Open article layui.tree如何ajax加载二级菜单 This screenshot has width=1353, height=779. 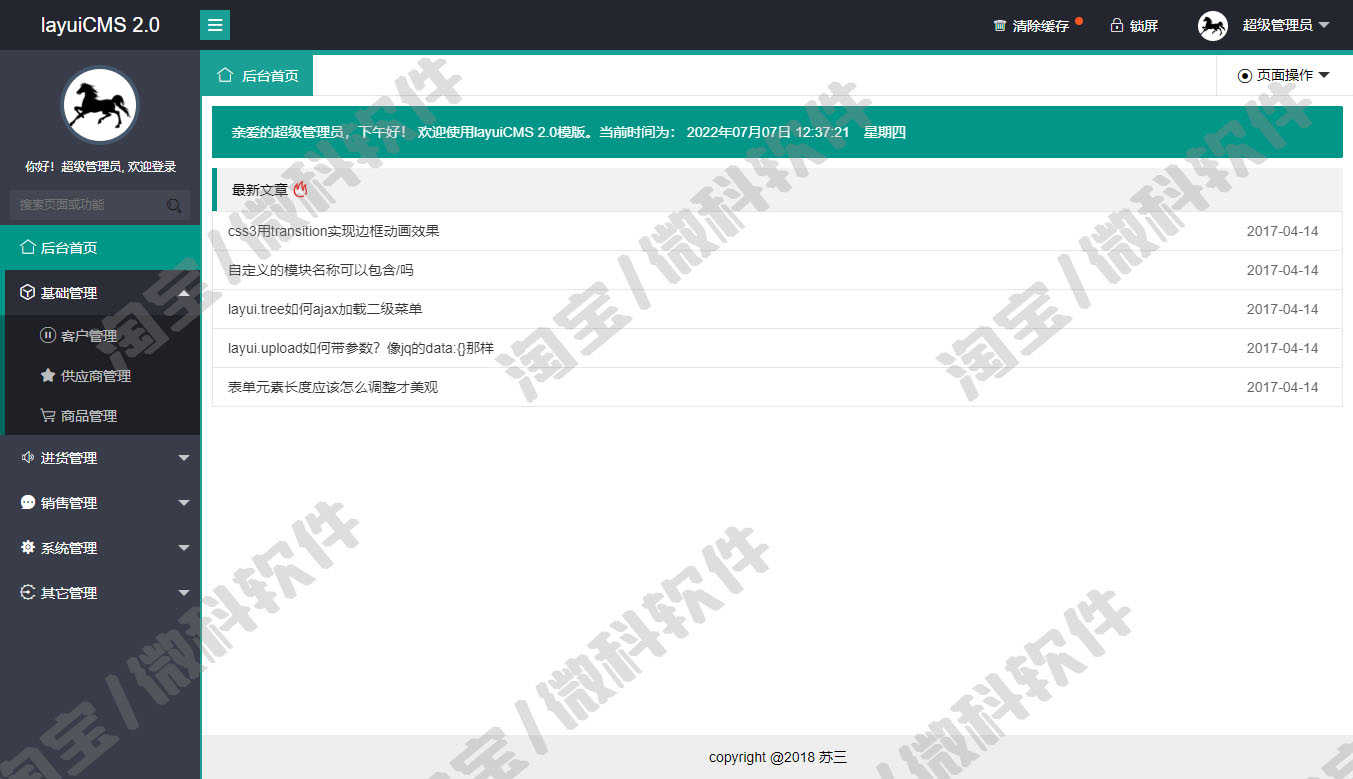pos(325,309)
